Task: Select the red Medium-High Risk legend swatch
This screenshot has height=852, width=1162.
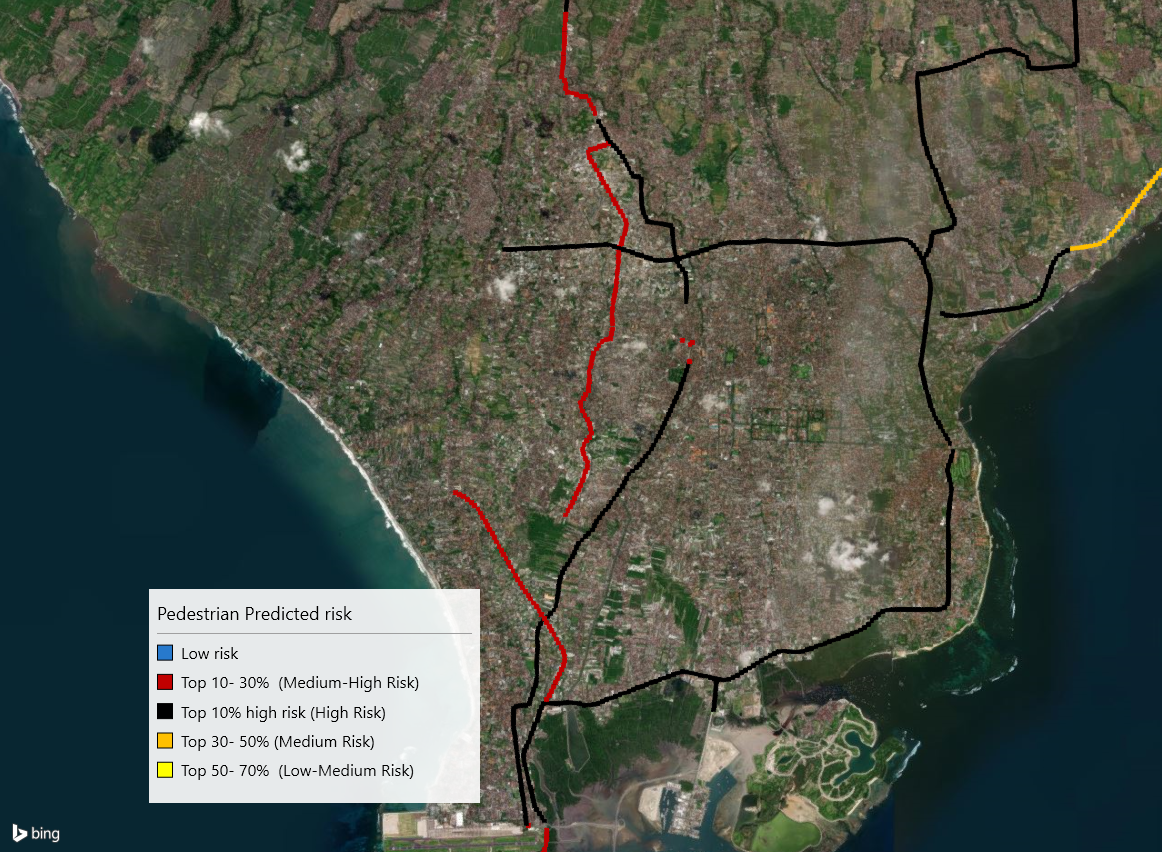Action: pos(165,682)
